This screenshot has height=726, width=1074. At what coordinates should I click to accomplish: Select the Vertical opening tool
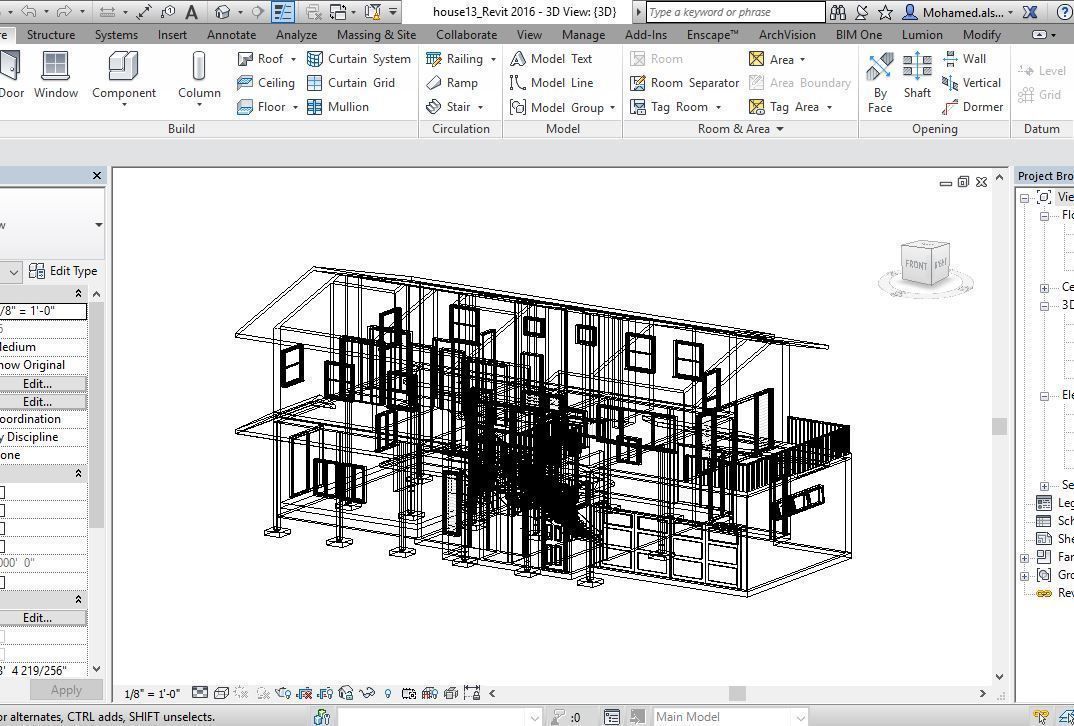click(x=972, y=83)
